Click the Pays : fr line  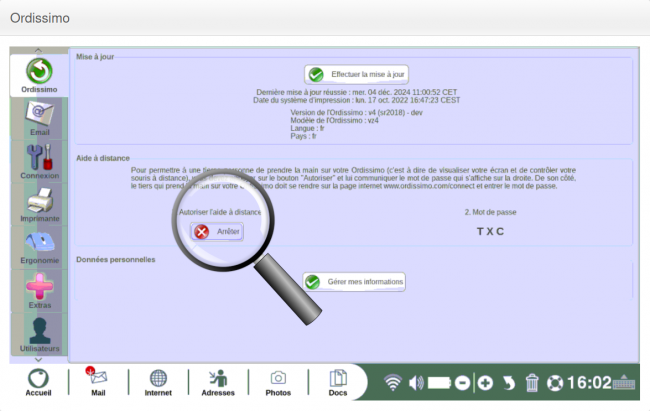[303, 136]
